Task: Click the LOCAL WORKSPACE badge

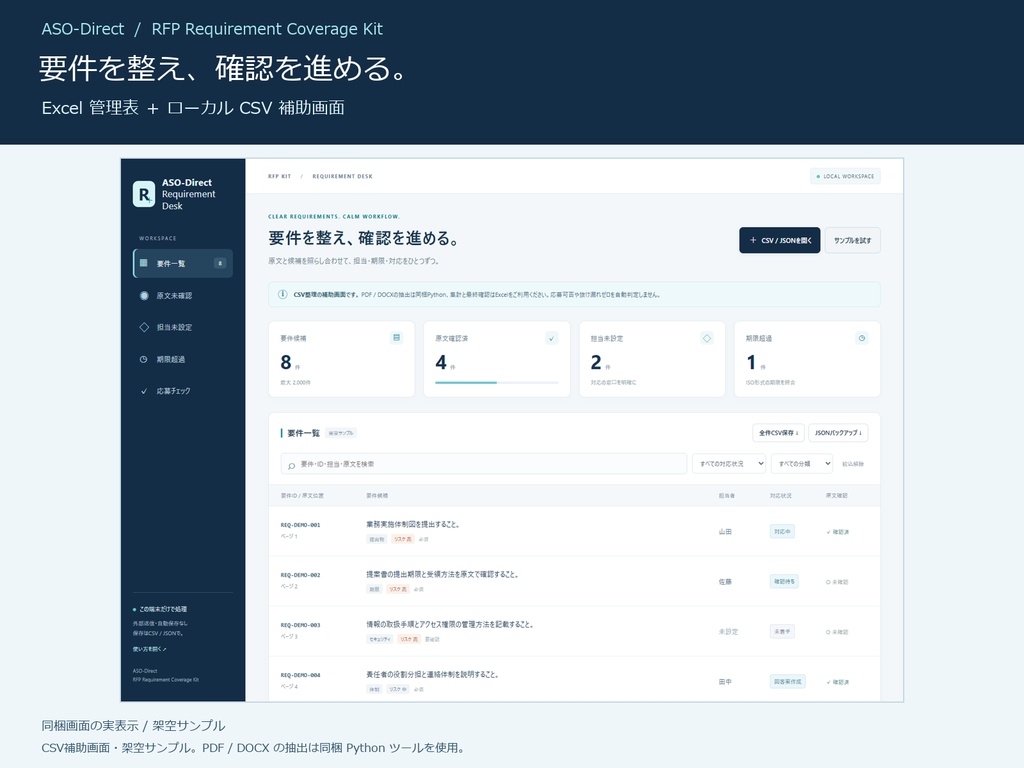Action: 845,176
